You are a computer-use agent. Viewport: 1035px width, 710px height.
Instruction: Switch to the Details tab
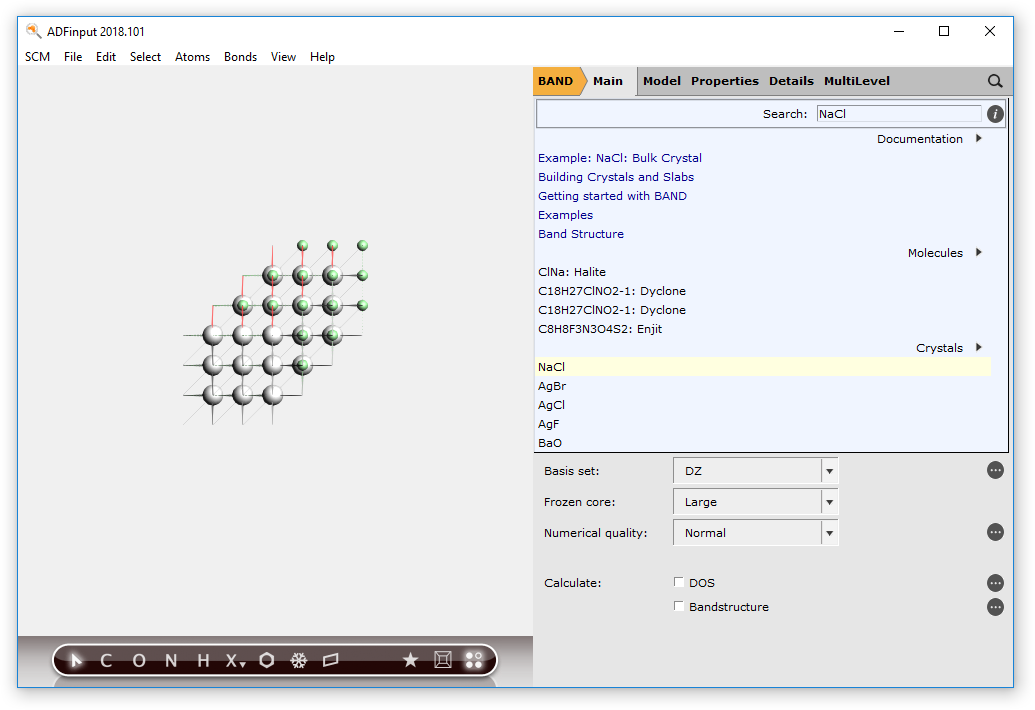point(791,81)
